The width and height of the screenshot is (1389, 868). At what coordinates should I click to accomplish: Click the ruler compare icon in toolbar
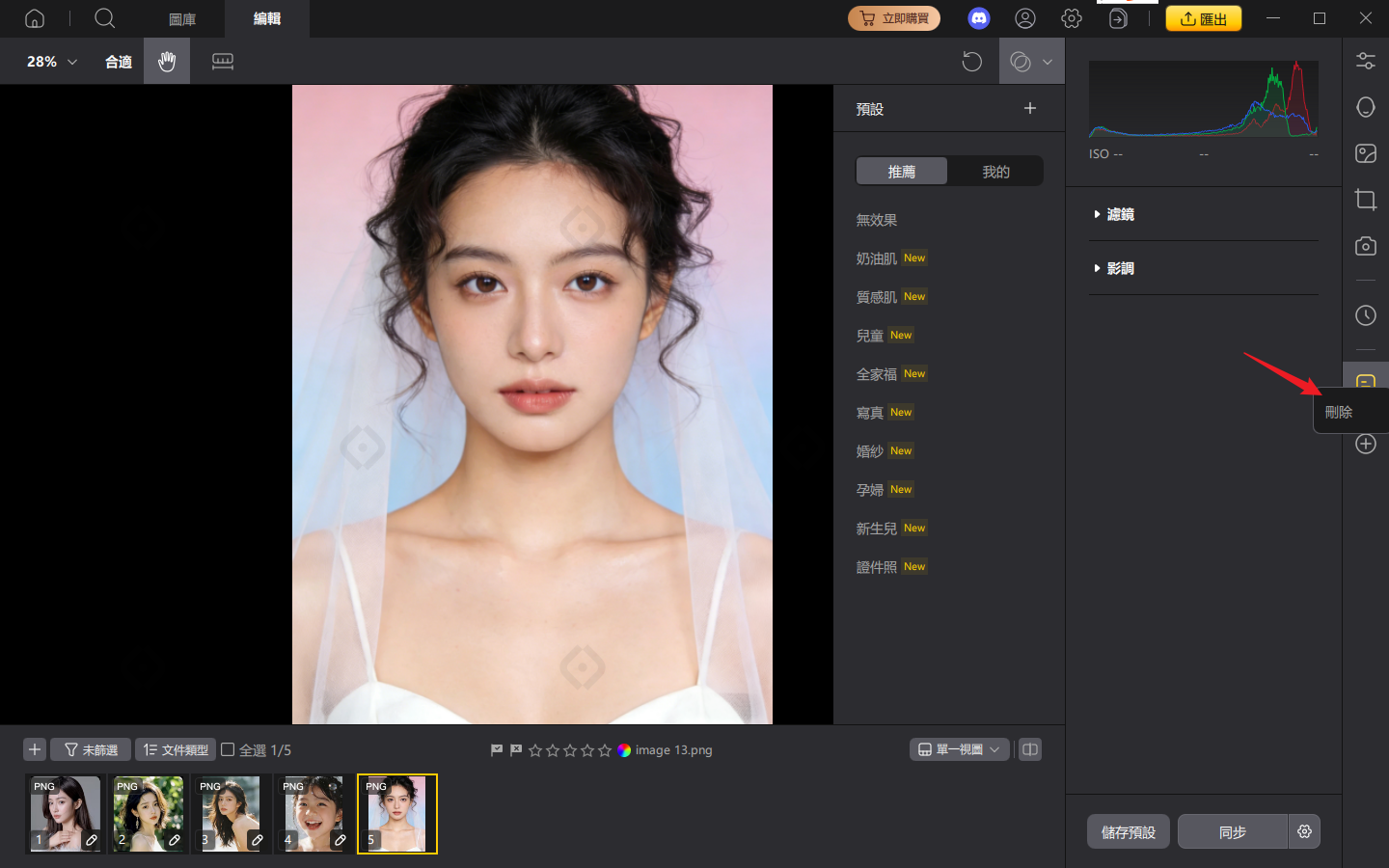coord(223,62)
